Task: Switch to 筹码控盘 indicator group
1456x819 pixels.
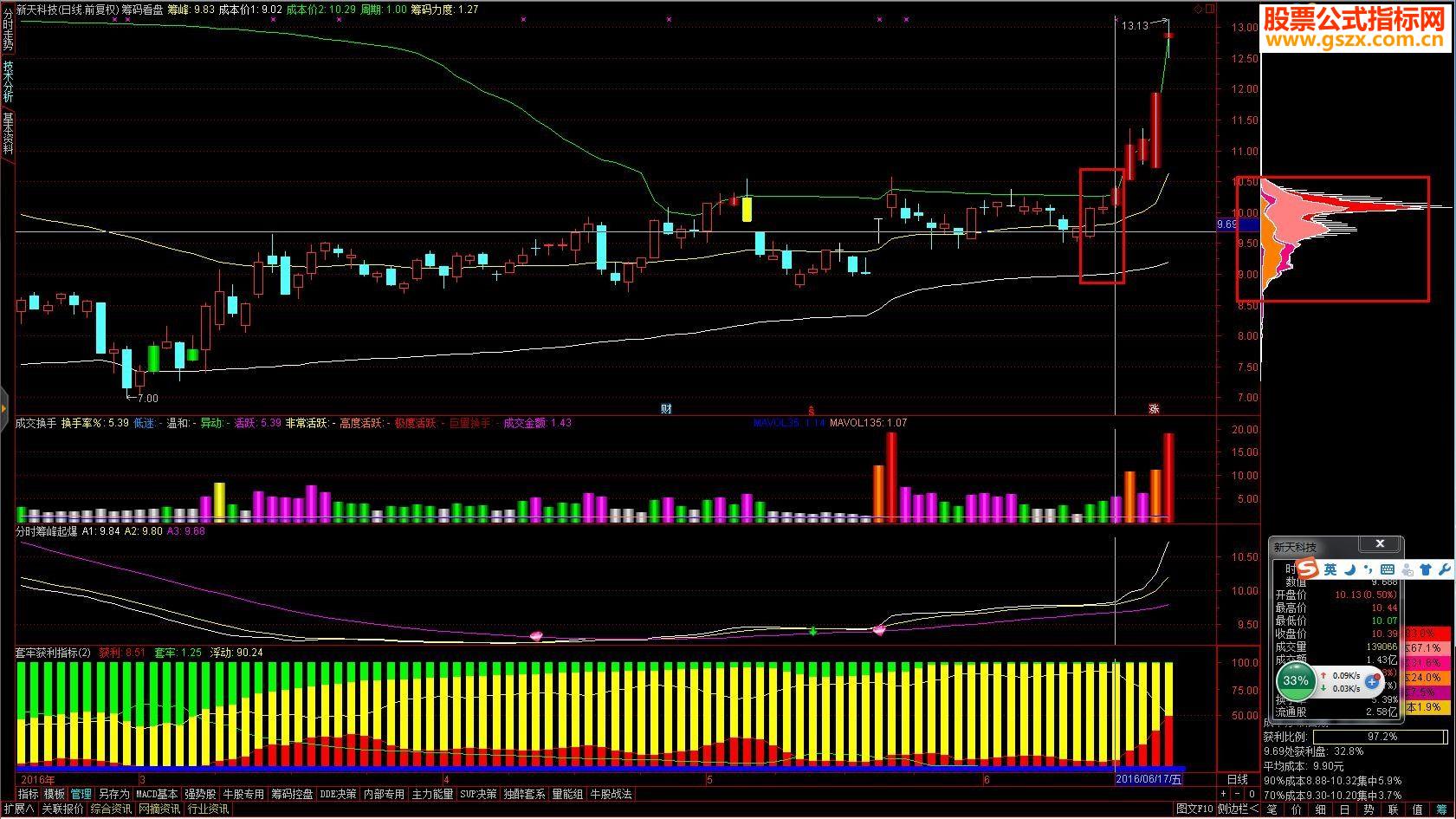Action: click(x=292, y=794)
